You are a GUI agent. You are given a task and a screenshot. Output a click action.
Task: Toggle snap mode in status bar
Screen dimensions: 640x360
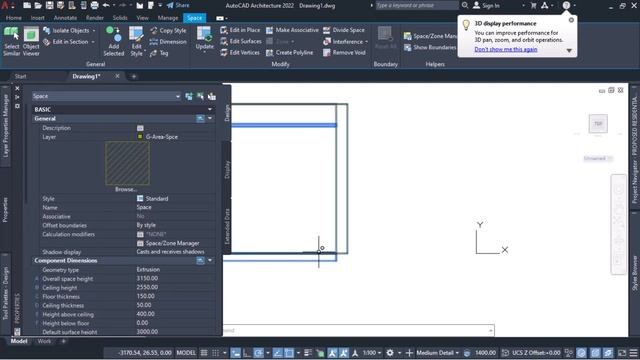click(216, 353)
